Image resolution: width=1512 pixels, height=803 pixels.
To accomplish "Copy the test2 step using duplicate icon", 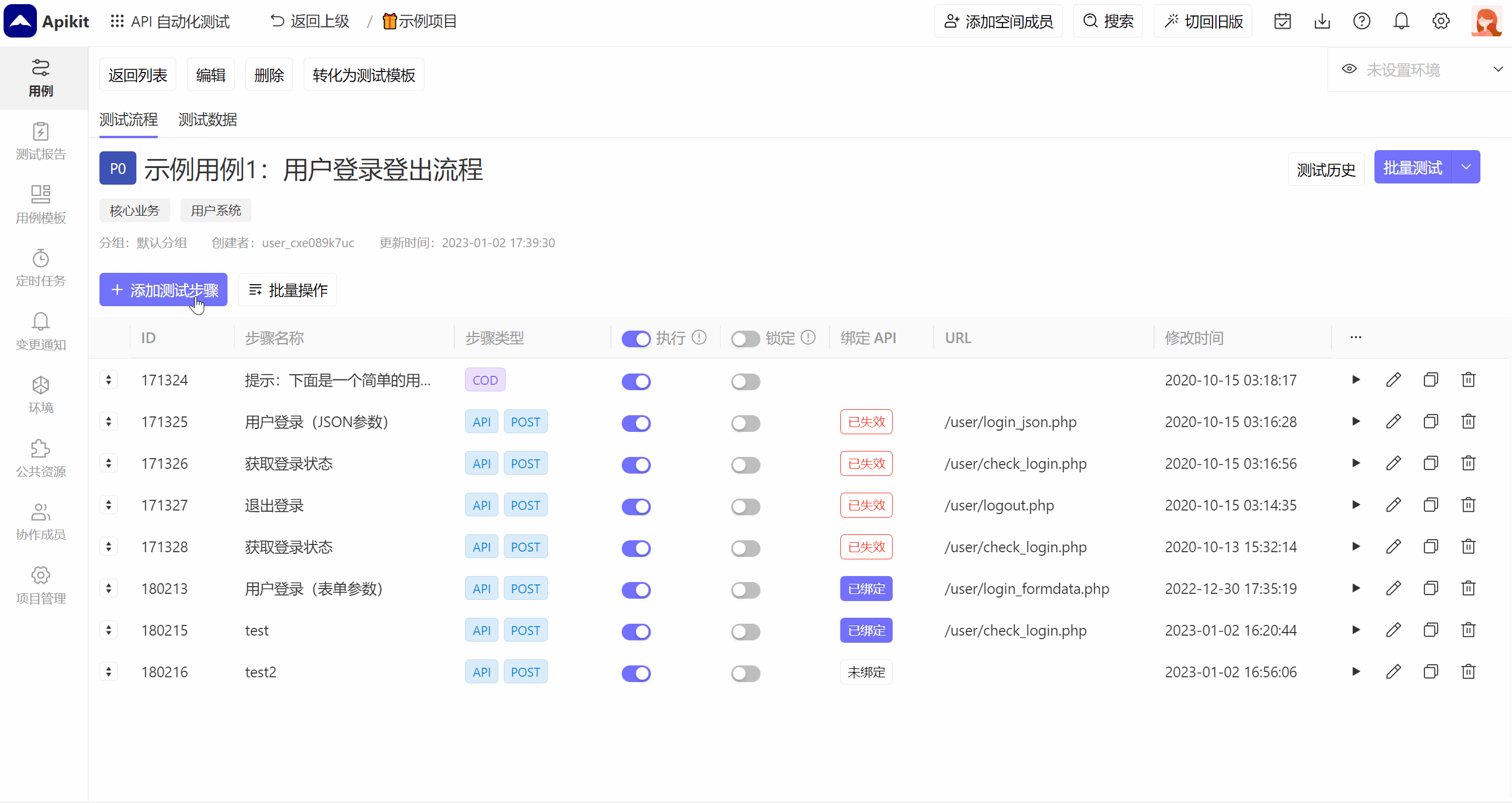I will tap(1430, 672).
